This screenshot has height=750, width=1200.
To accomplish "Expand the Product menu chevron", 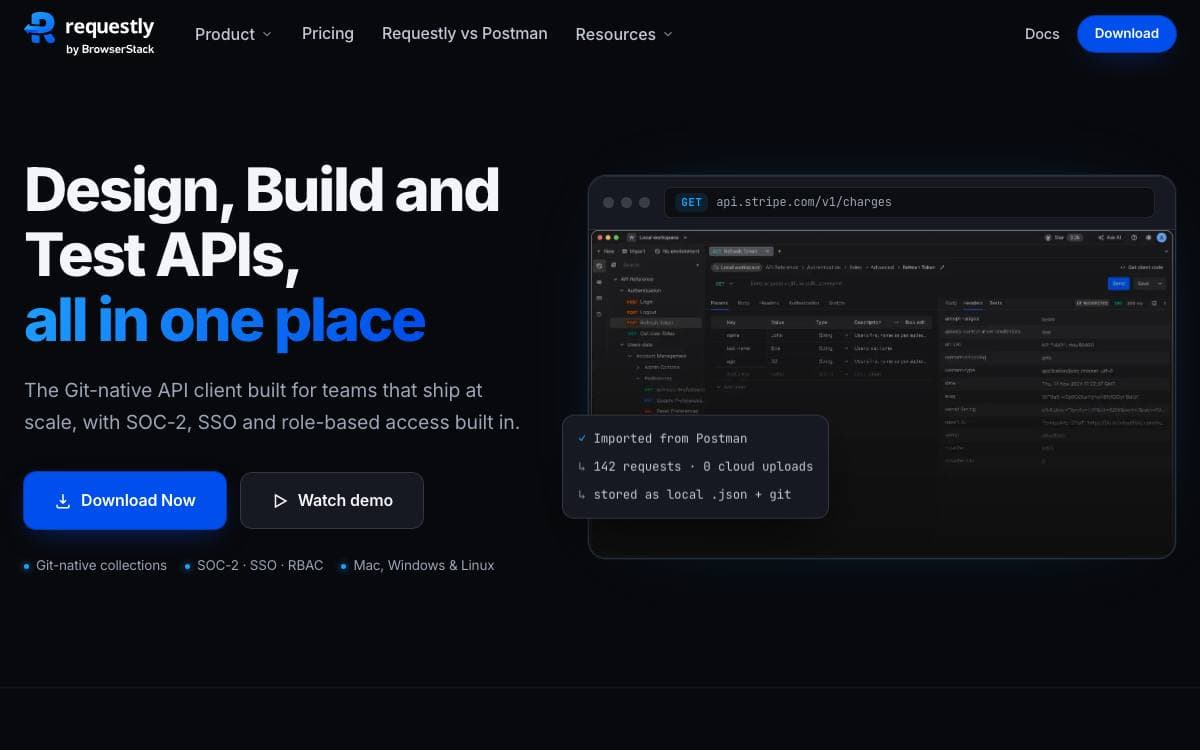I will (267, 34).
